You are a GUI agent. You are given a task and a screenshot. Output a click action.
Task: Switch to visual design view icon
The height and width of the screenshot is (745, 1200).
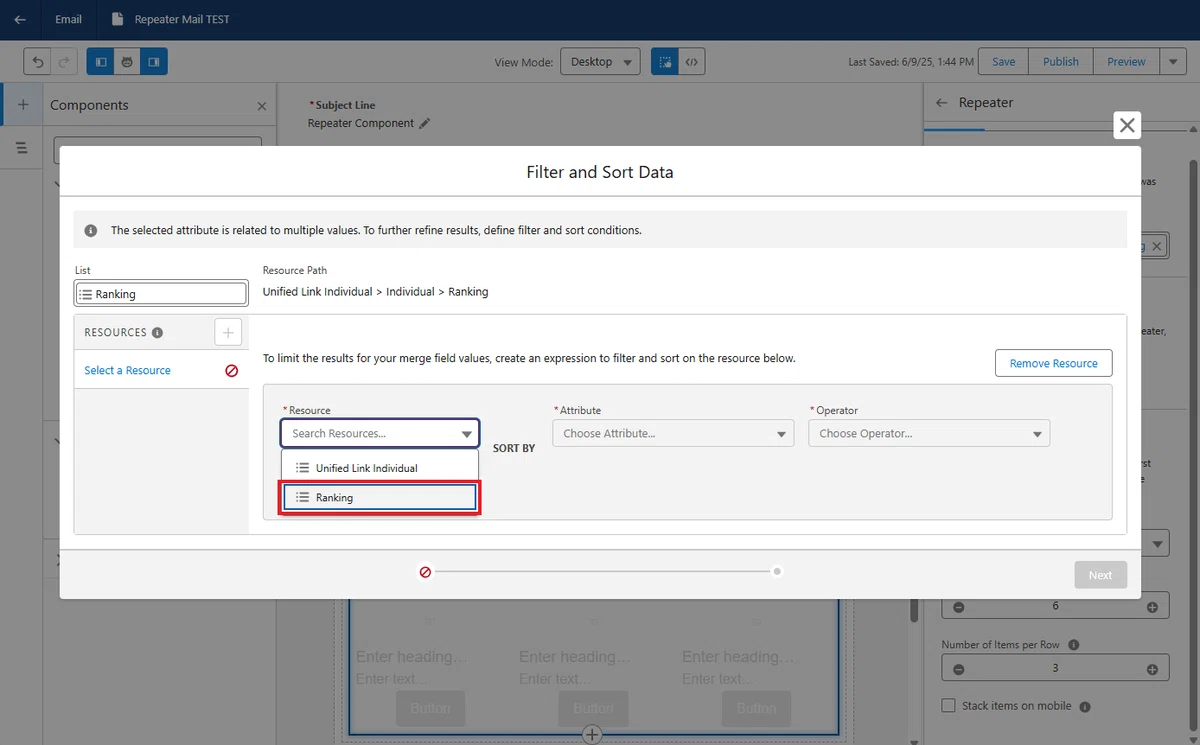tap(664, 62)
